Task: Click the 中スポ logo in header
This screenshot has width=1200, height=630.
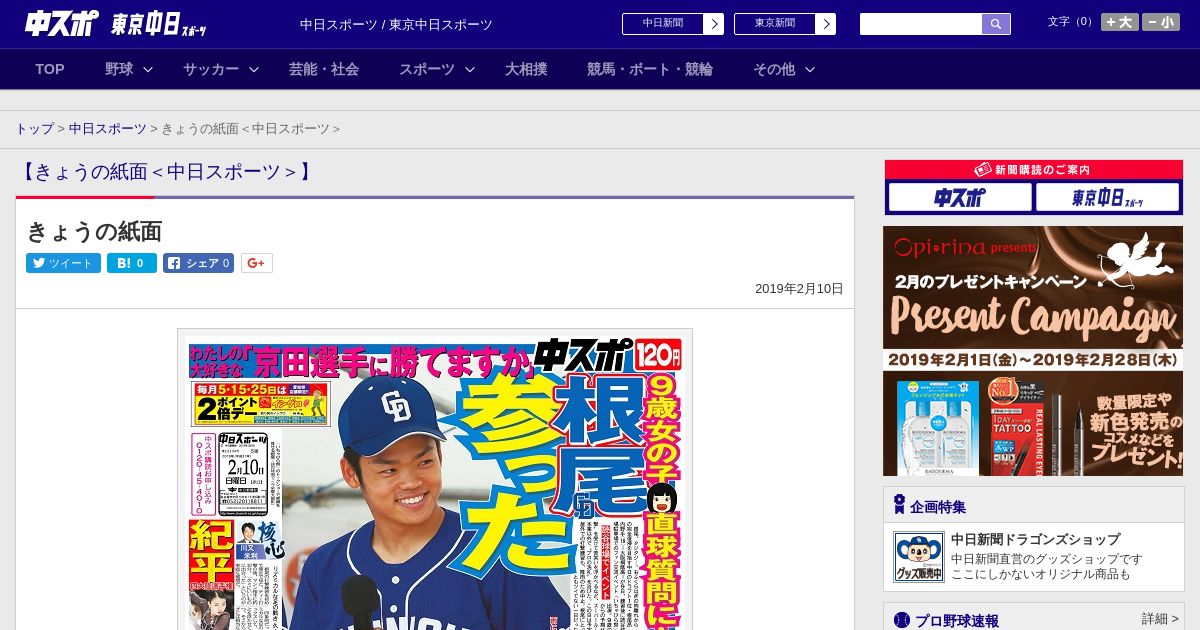Action: pos(61,23)
